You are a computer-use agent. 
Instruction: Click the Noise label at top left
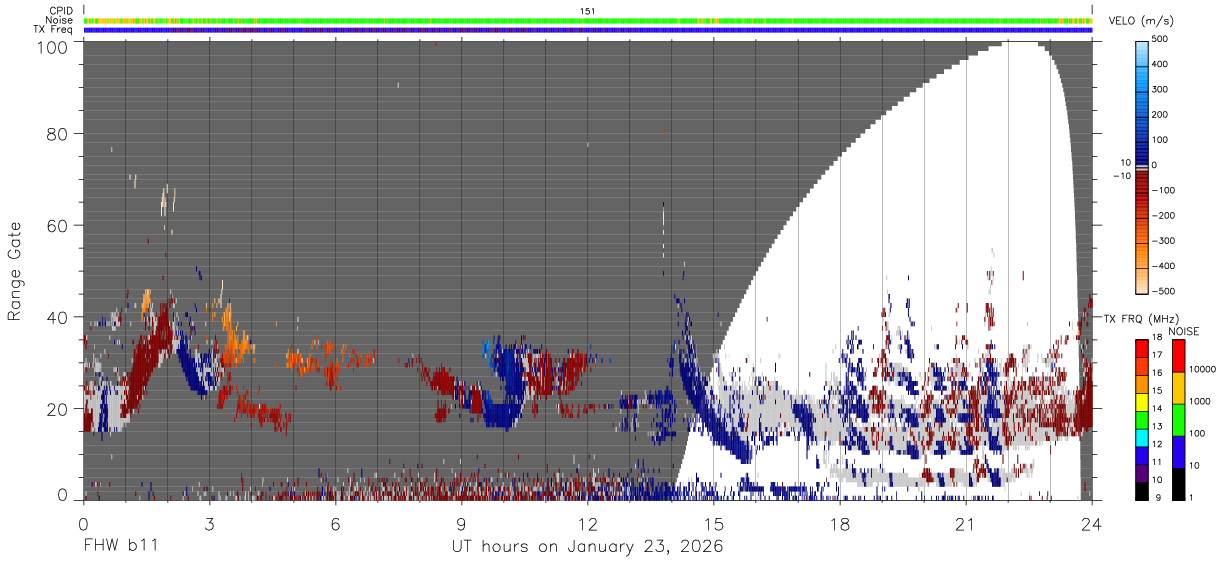click(x=59, y=20)
